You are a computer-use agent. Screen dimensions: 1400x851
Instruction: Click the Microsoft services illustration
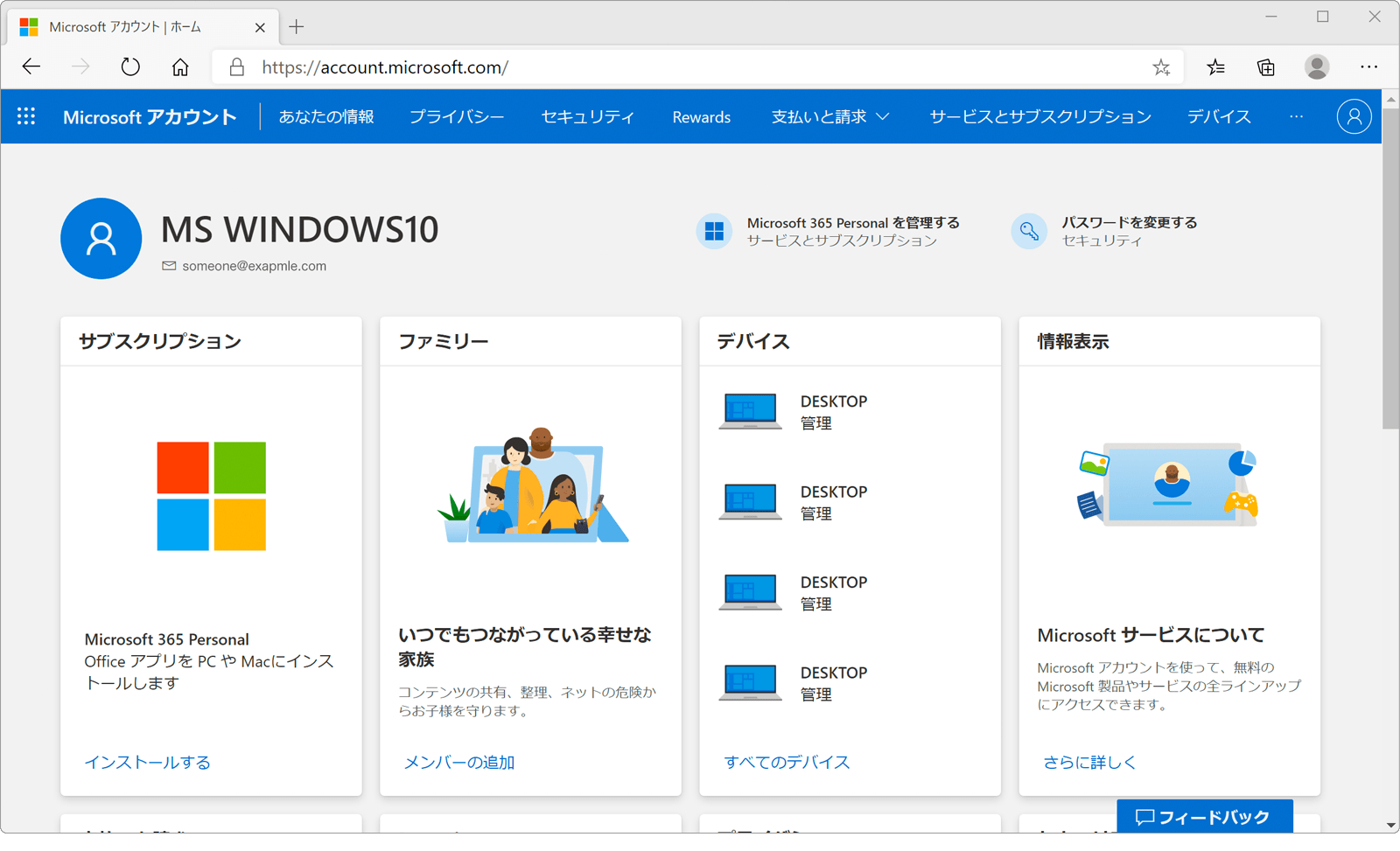(x=1168, y=484)
